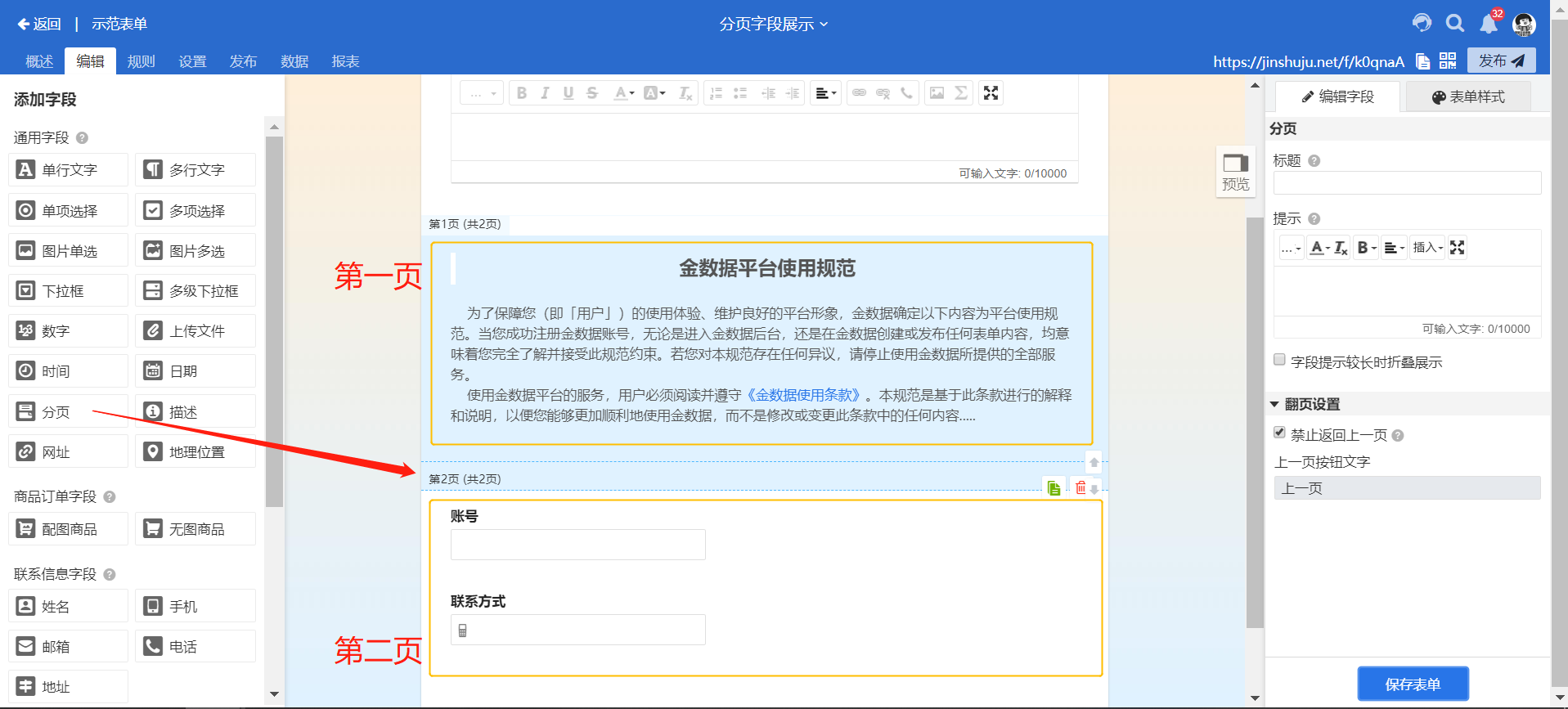Copy the form link with the copy icon
The width and height of the screenshot is (1568, 709).
(1423, 61)
